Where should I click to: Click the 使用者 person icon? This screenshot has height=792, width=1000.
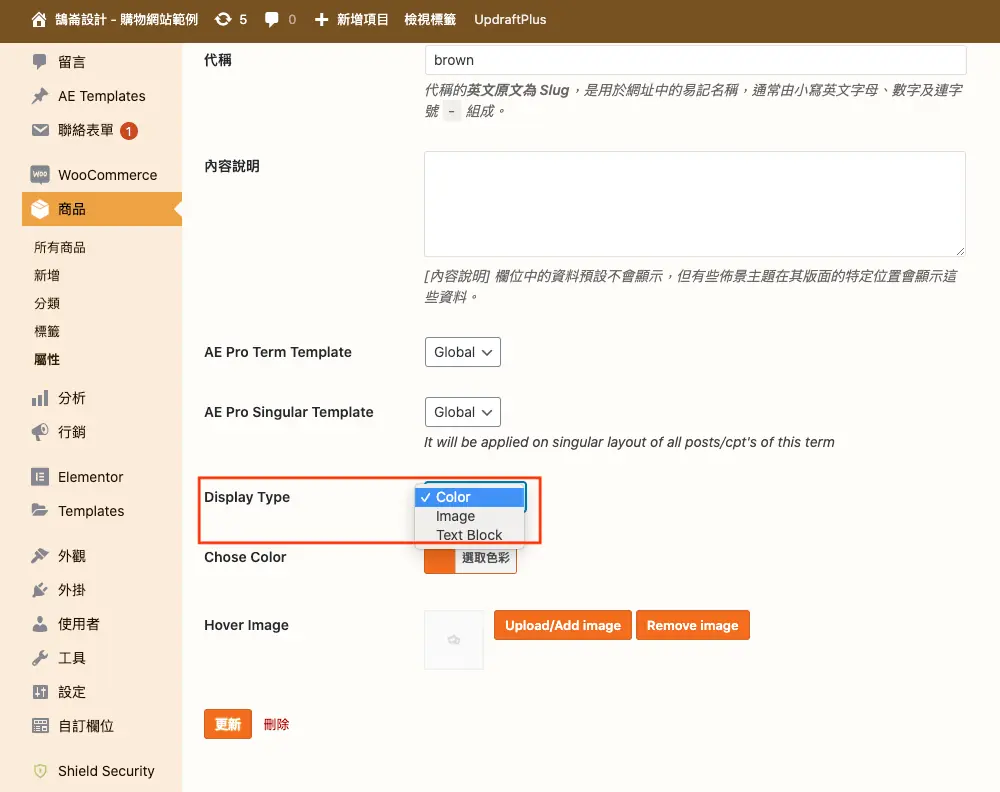click(x=40, y=624)
